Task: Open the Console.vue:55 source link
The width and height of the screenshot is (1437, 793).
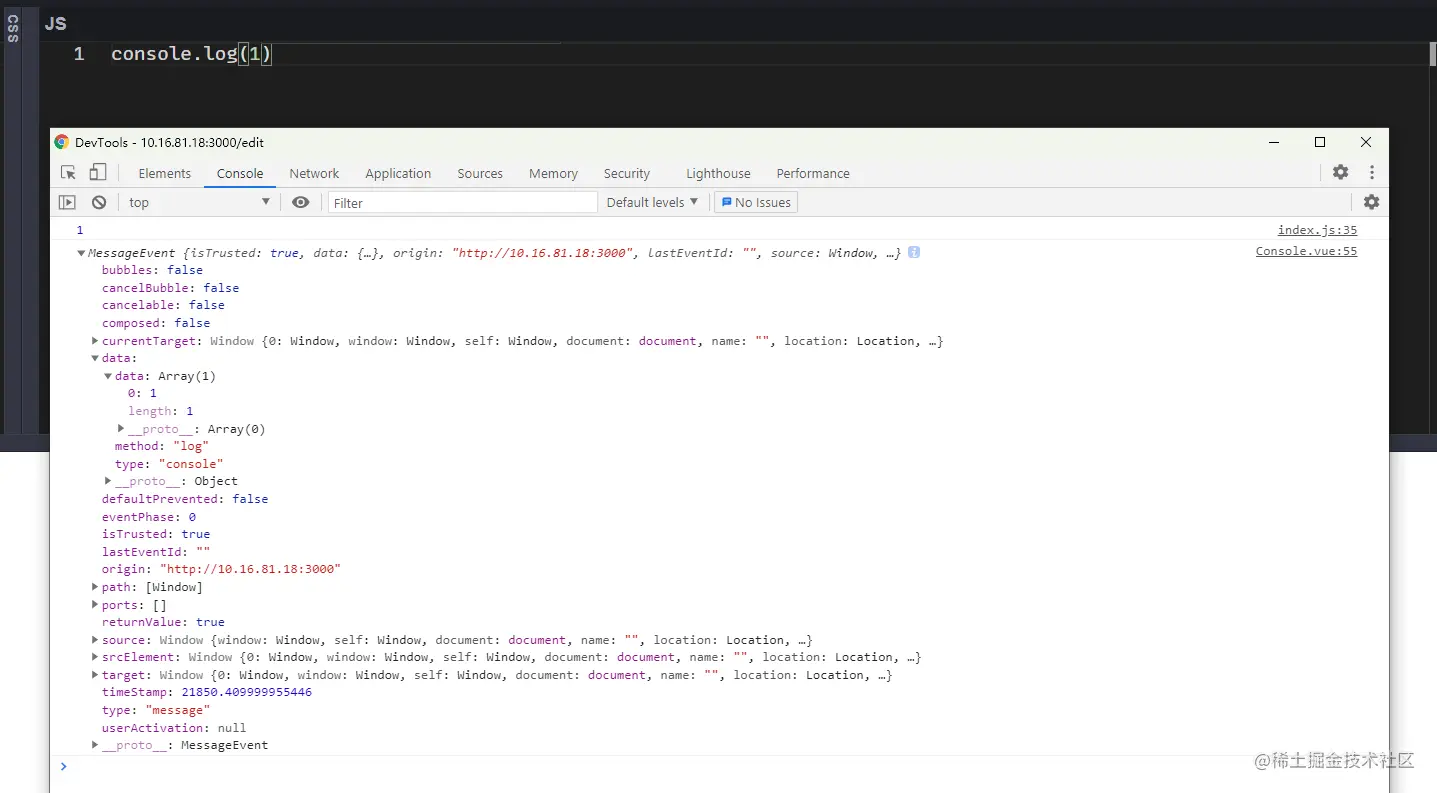Action: [1306, 251]
